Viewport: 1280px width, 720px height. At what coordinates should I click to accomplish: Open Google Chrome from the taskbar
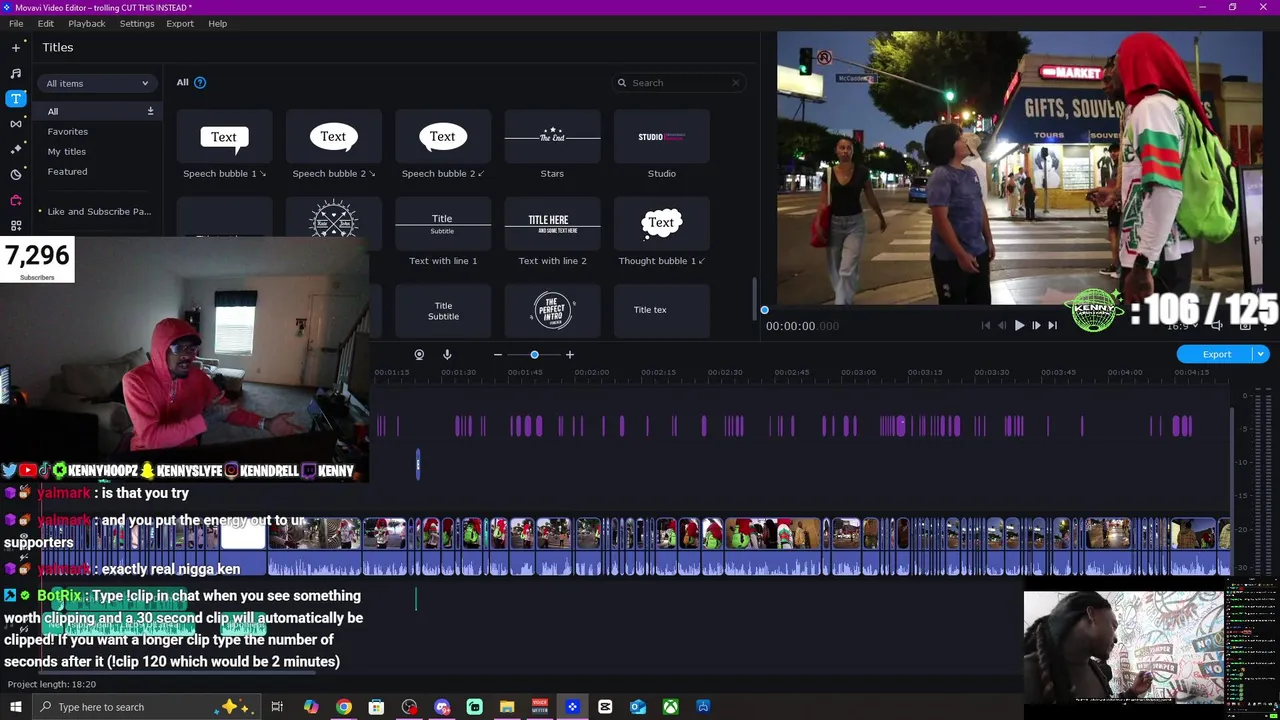point(343,707)
